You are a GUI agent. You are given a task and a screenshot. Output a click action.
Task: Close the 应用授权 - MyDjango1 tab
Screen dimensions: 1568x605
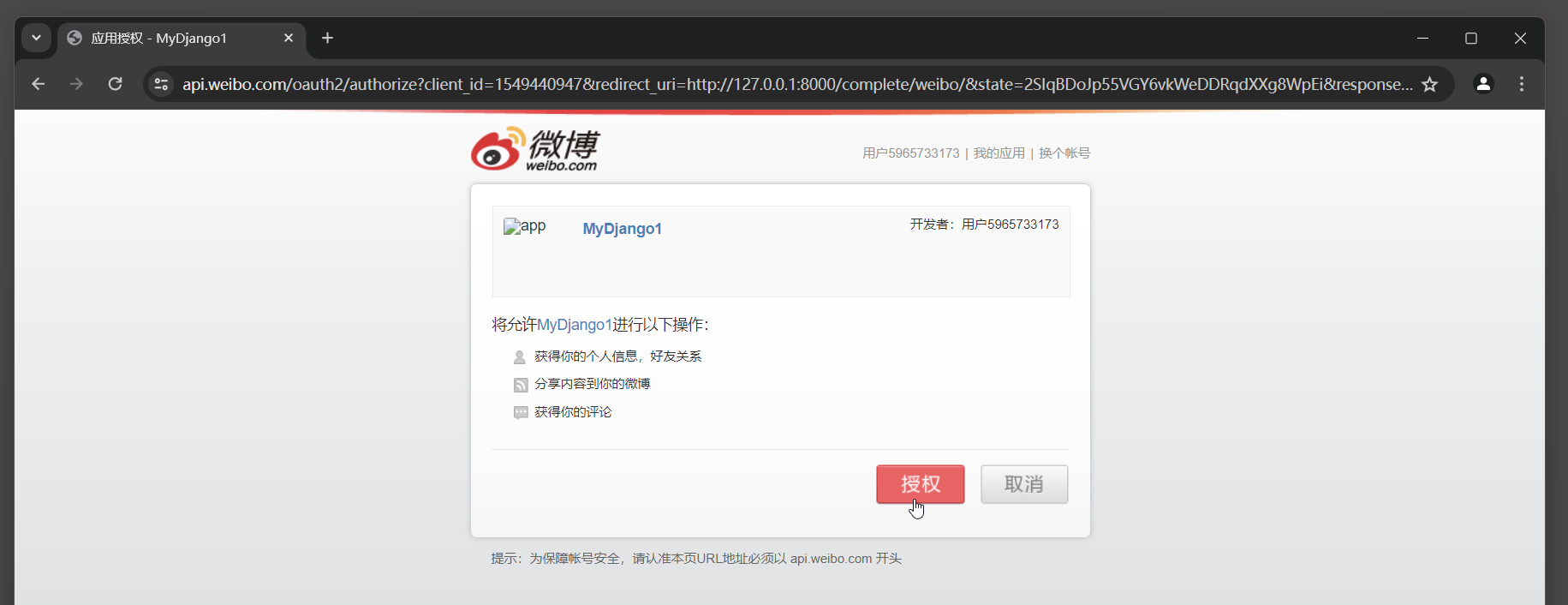pyautogui.click(x=289, y=38)
